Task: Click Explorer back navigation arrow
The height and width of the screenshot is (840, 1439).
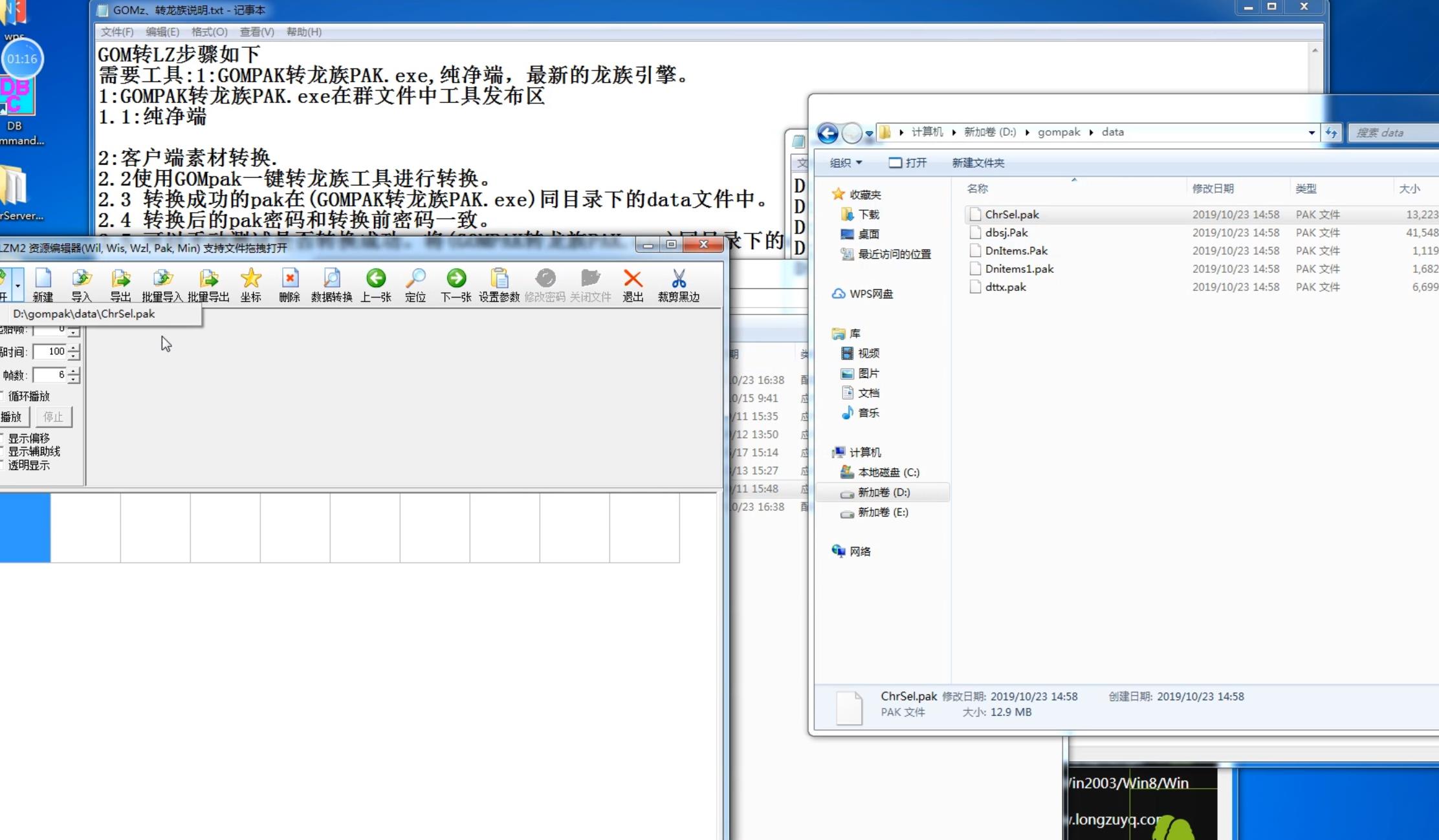Action: (x=828, y=133)
